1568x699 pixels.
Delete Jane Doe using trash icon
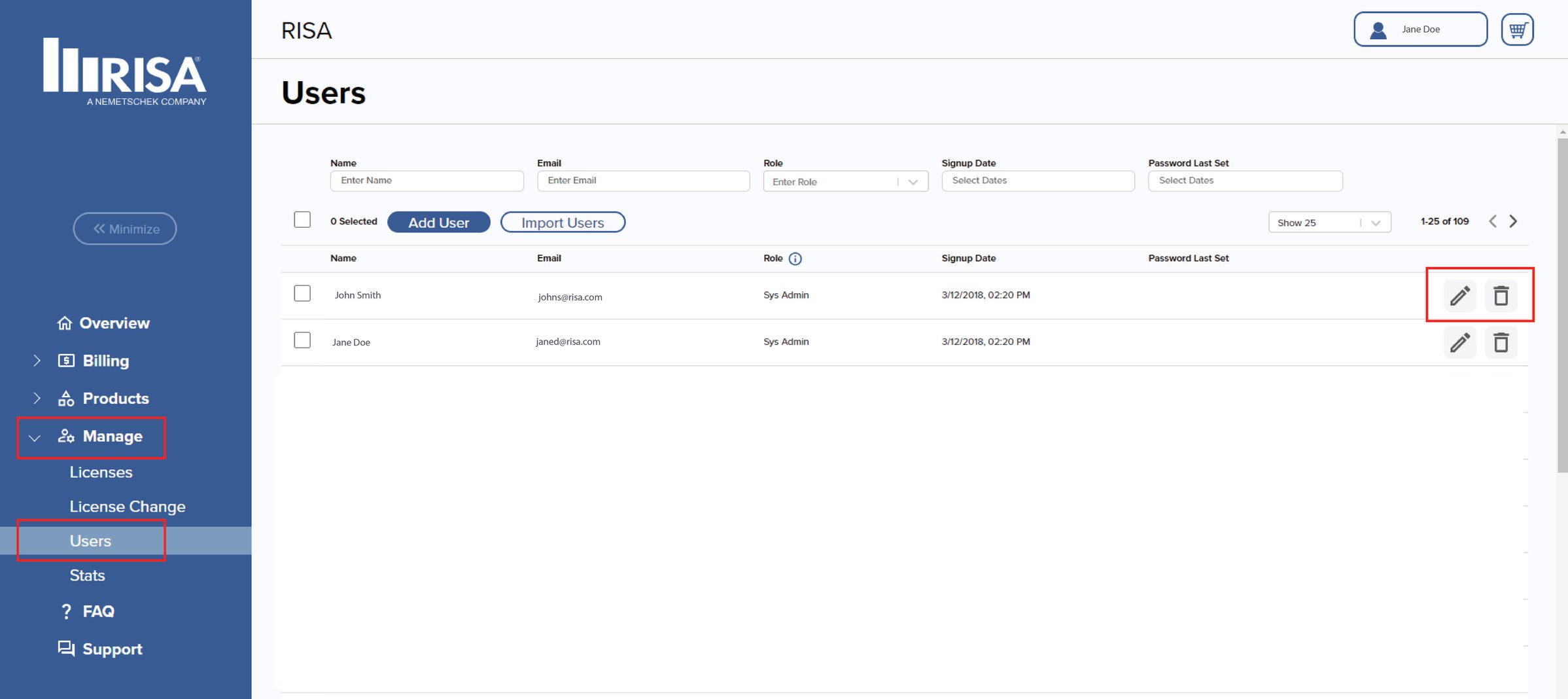click(1501, 342)
